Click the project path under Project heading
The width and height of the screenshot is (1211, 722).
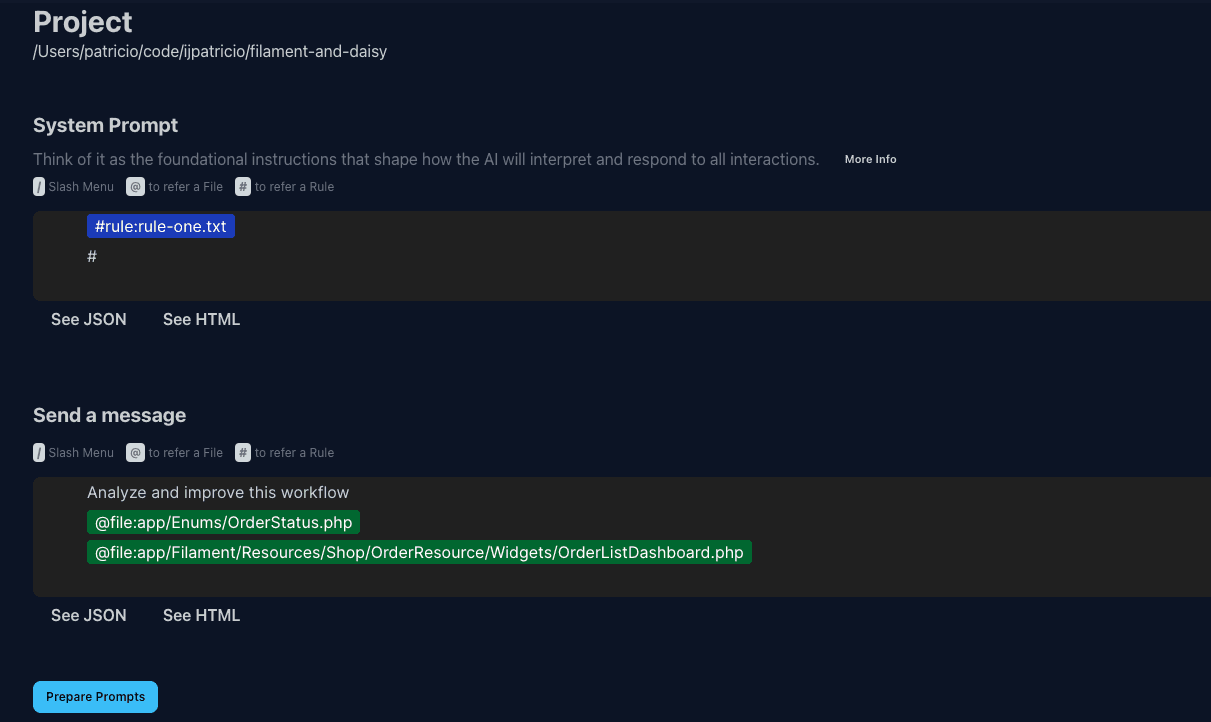[x=209, y=51]
